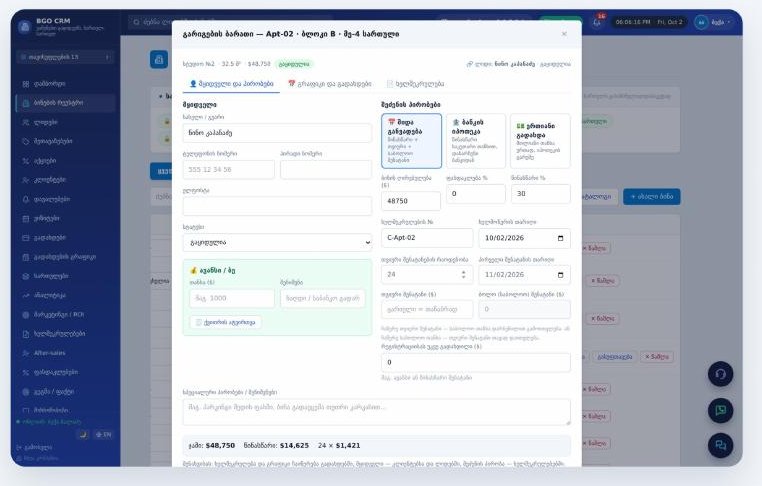Select the one-time full payment option card
Image resolution: width=762 pixels, height=486 pixels.
[540, 141]
